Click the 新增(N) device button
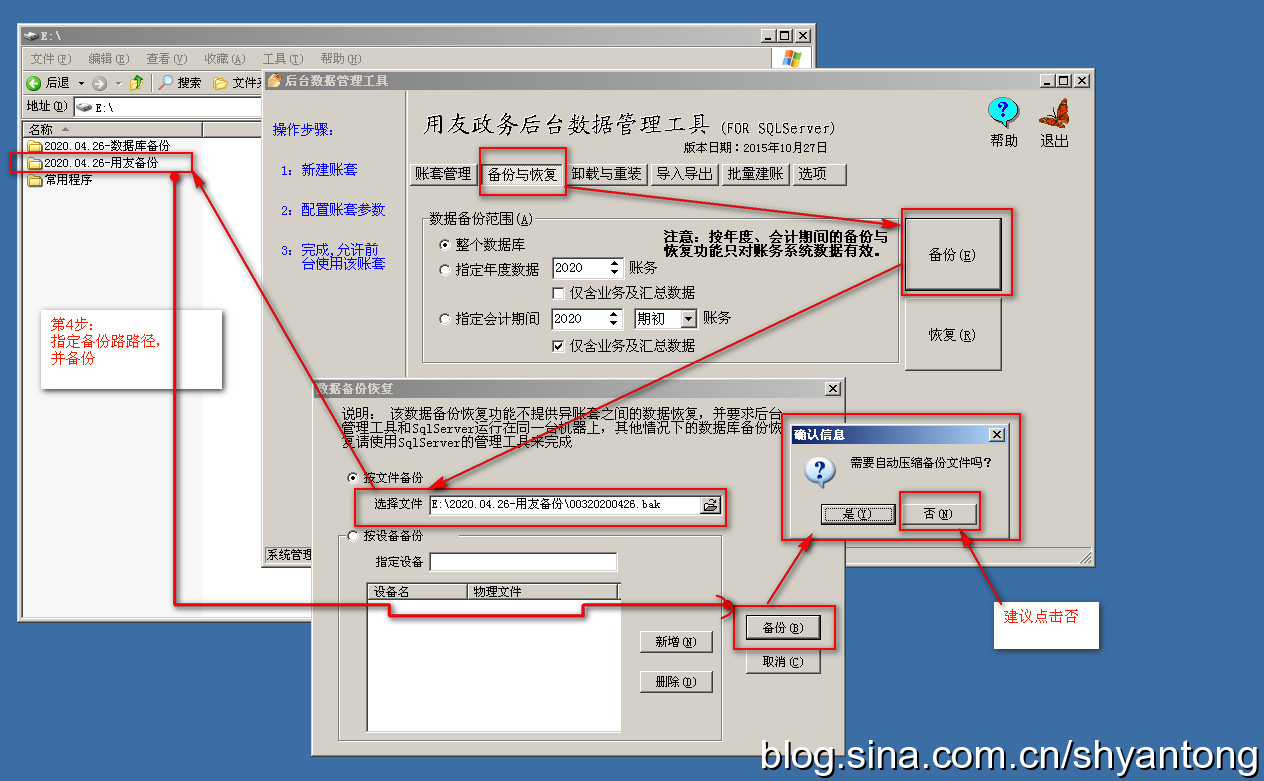The image size is (1264, 781). coord(676,641)
